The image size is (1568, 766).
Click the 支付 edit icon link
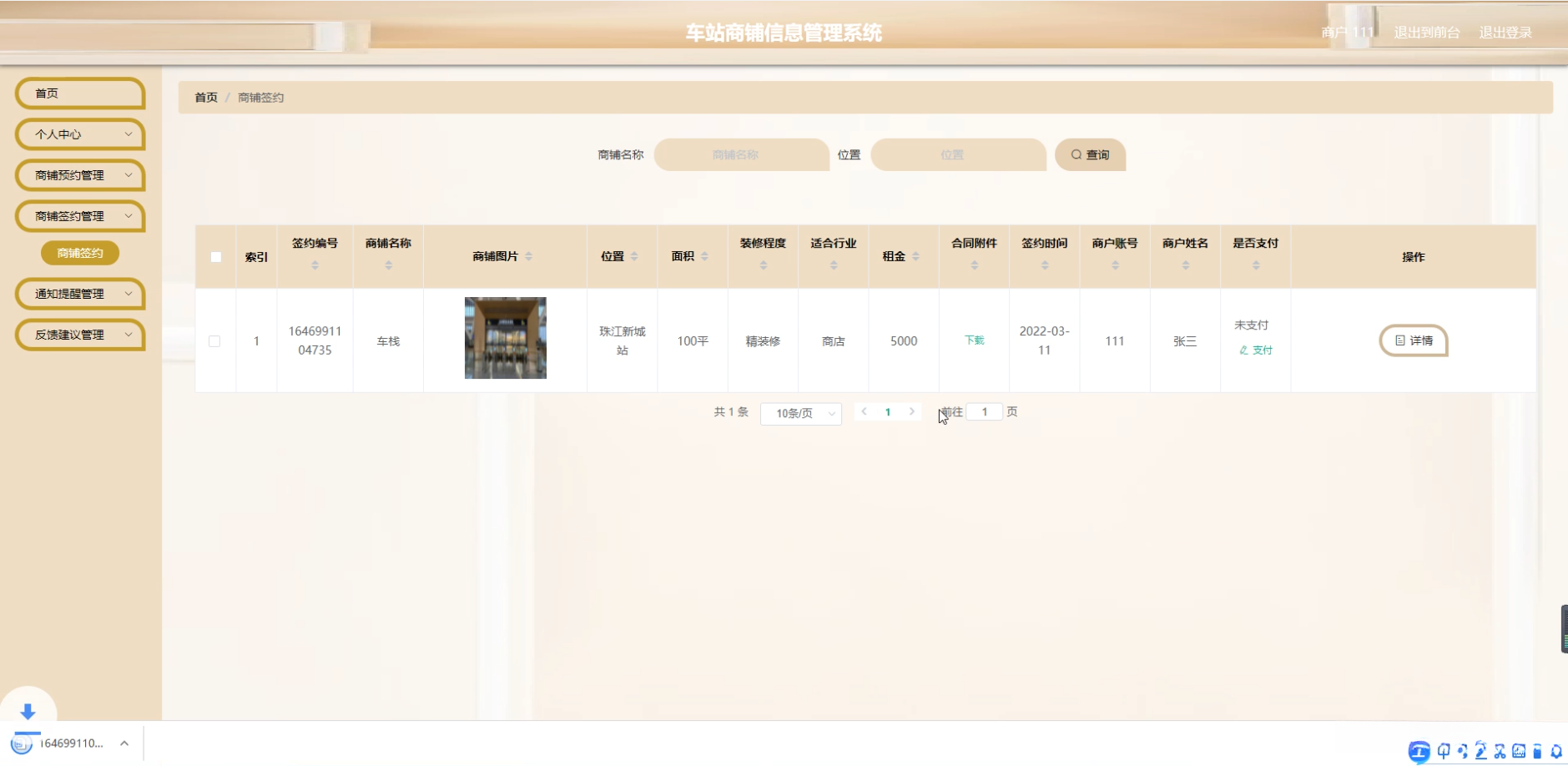tap(1256, 350)
